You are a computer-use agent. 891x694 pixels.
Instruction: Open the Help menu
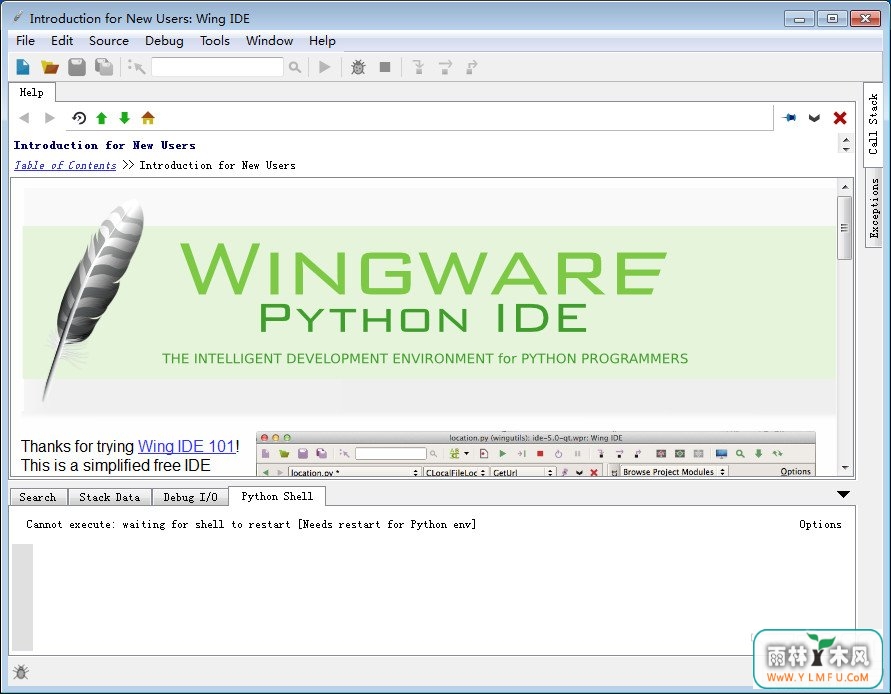(x=322, y=41)
